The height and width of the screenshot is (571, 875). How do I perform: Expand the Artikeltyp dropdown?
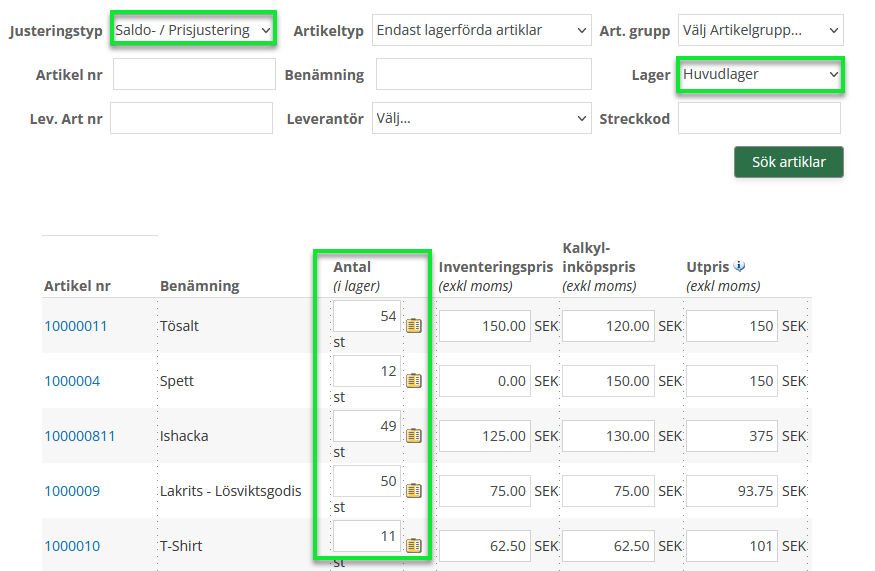(x=481, y=30)
